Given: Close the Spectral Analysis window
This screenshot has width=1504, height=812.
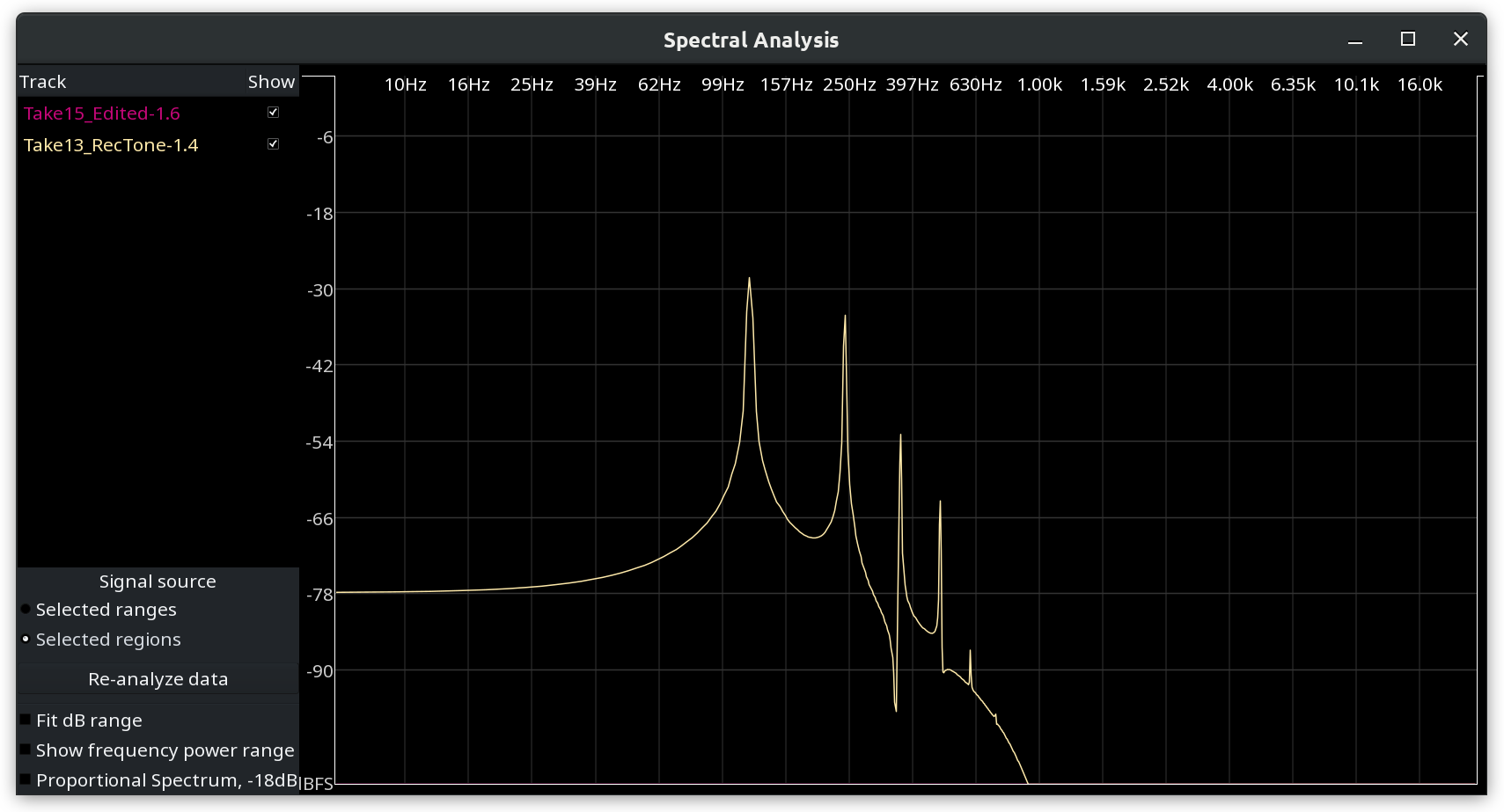Looking at the screenshot, I should [1461, 40].
